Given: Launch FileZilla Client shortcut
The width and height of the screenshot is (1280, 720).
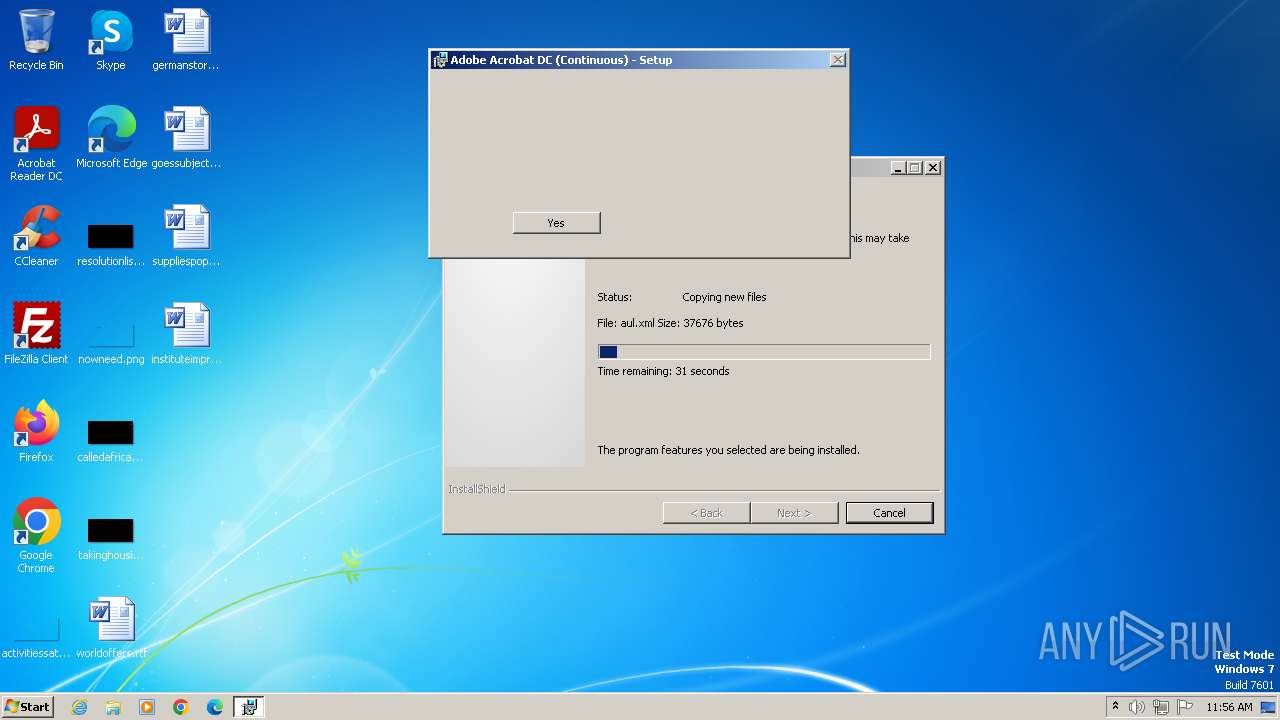Looking at the screenshot, I should coord(36,334).
